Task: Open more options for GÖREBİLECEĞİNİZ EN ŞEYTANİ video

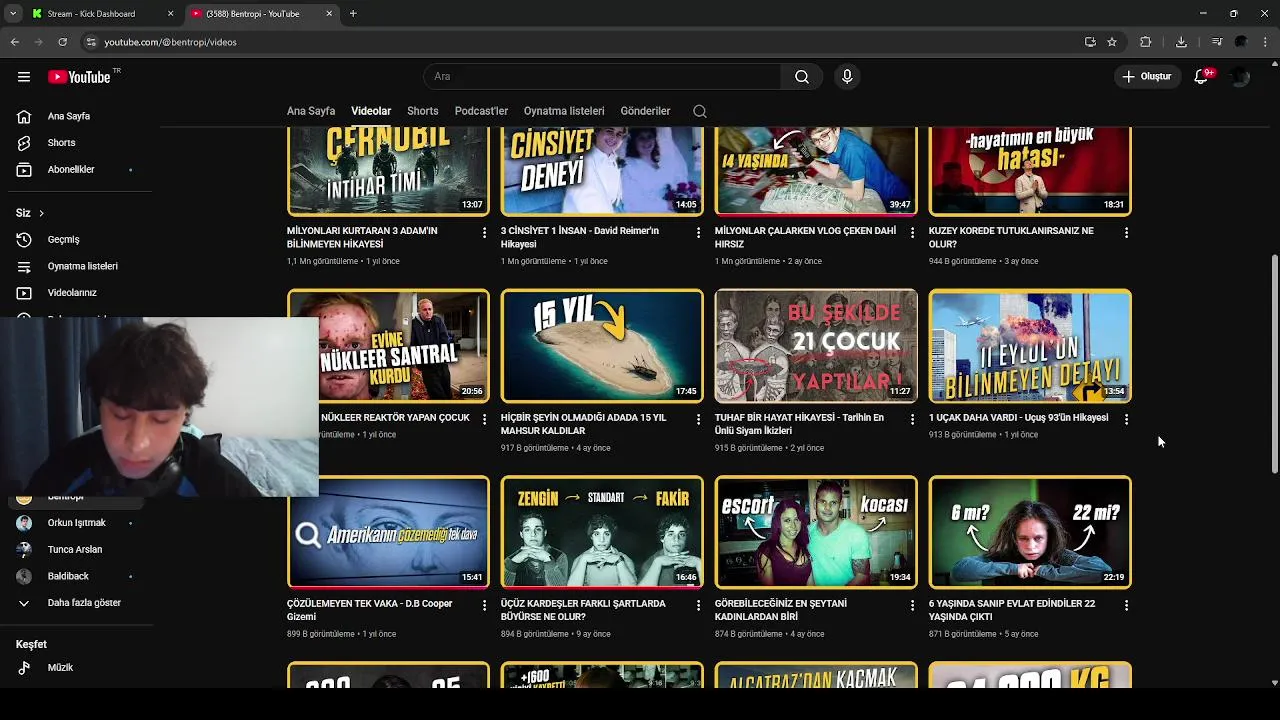Action: (x=912, y=605)
